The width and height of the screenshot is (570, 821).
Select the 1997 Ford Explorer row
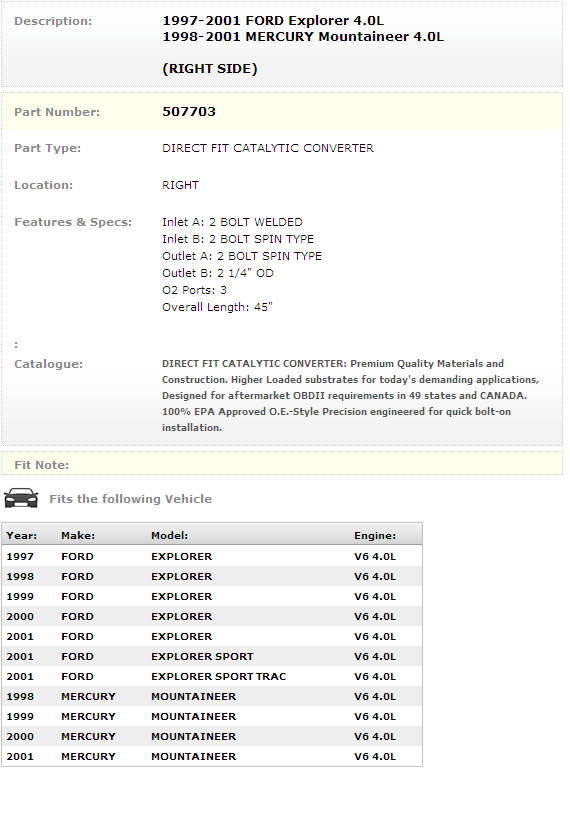[212, 556]
